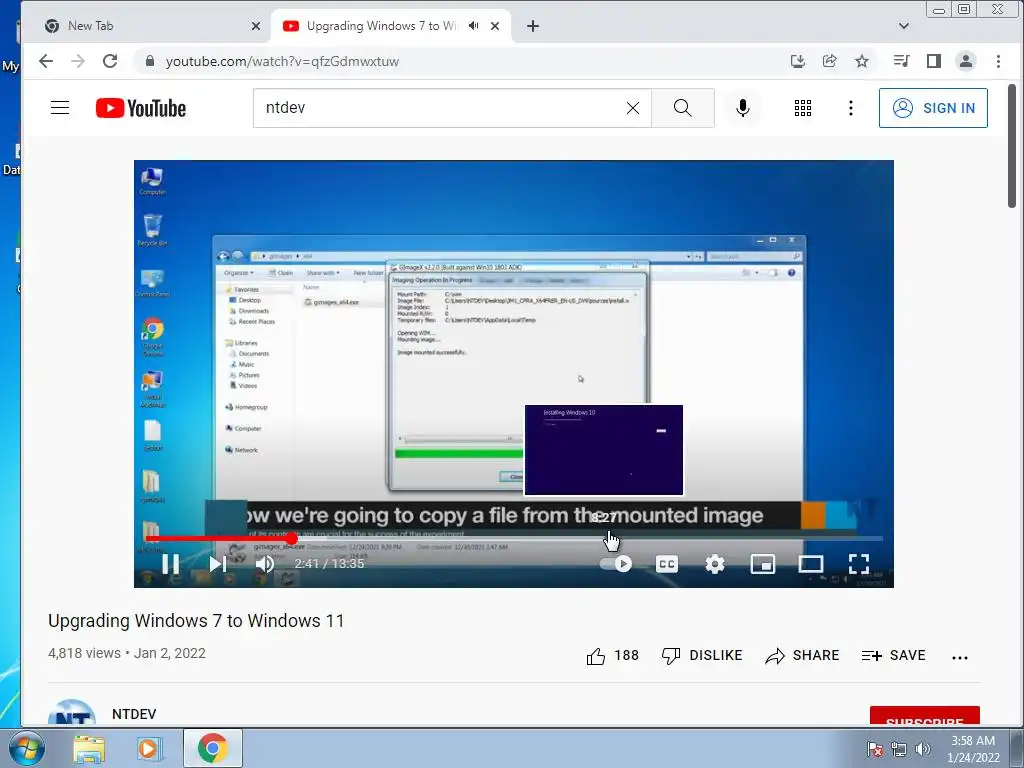Open the Chrome profile avatar
The width and height of the screenshot is (1024, 768).
click(966, 61)
